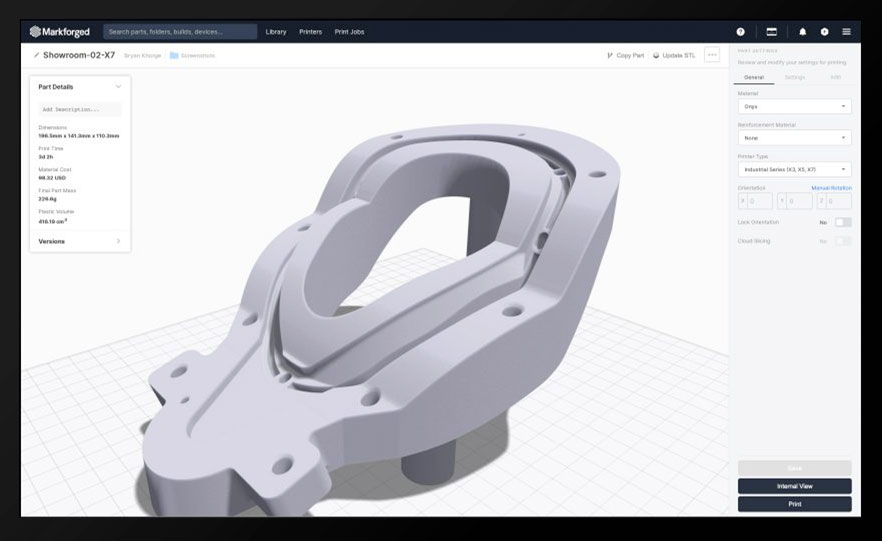Viewport: 882px width, 541px height.
Task: Expand the Versions section
Action: pyautogui.click(x=79, y=241)
